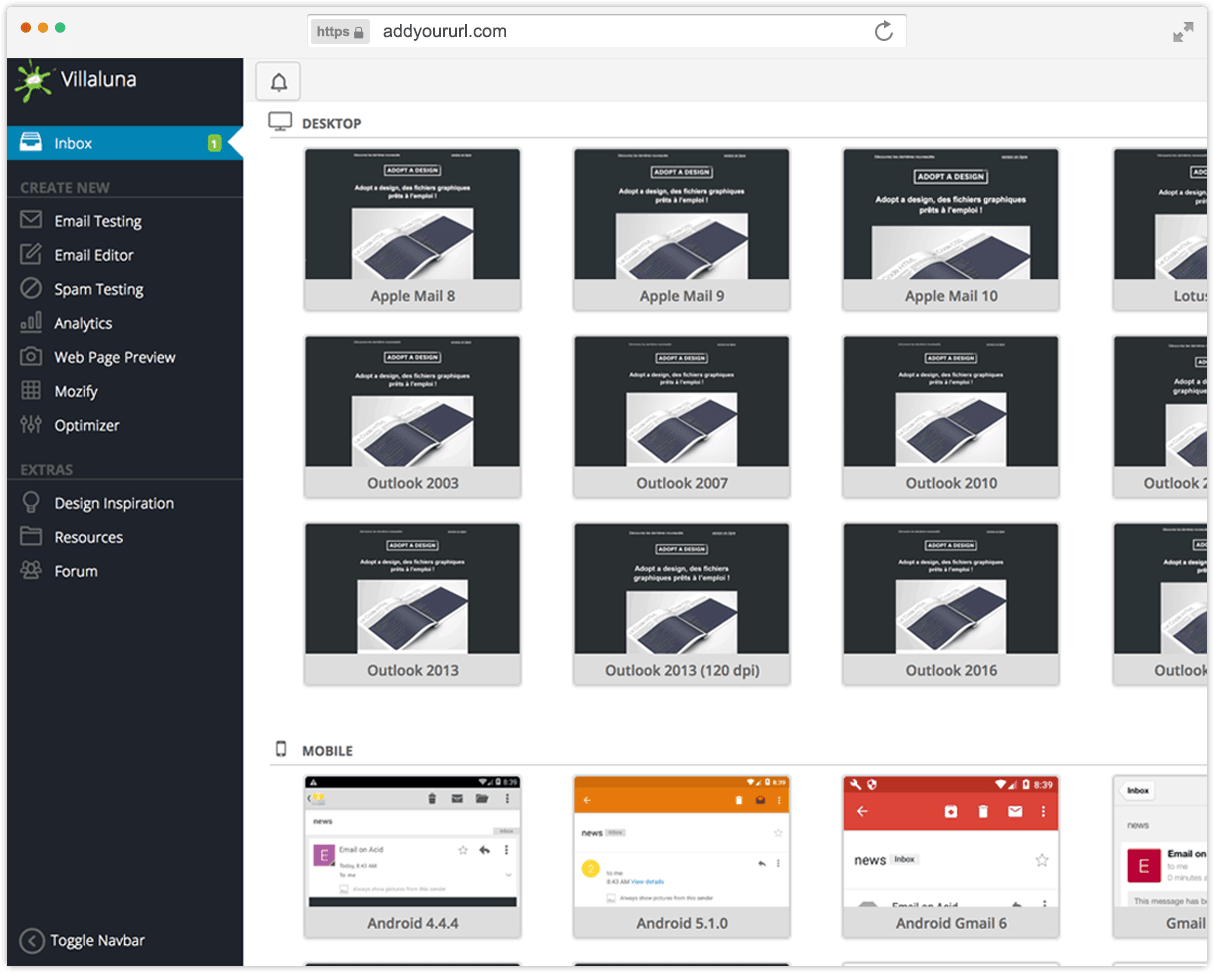The width and height of the screenshot is (1214, 973).
Task: Click the browser fullscreen expand arrows
Action: pyautogui.click(x=1183, y=32)
